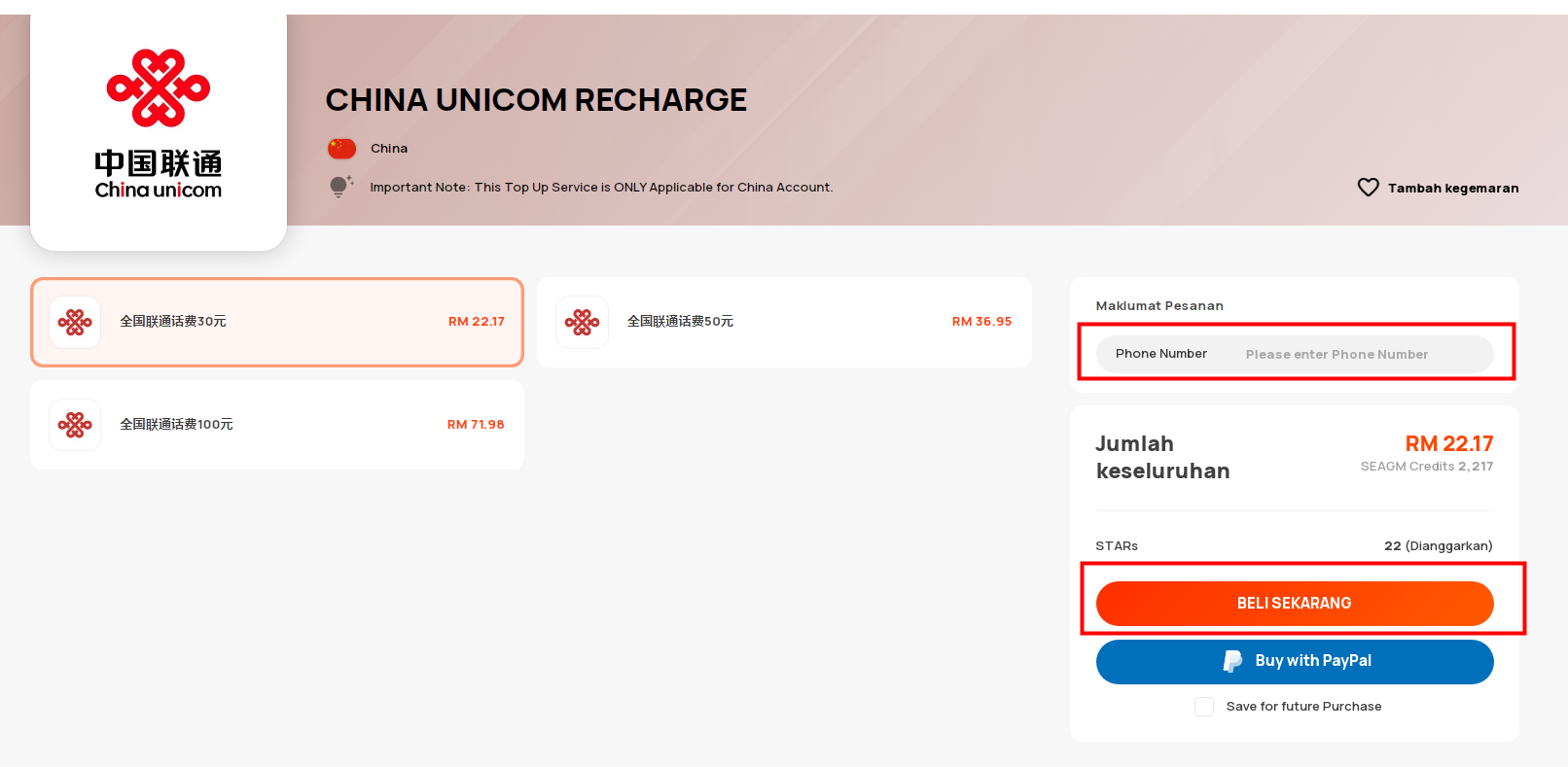Click the Buy with PayPal button
1568x767 pixels.
coord(1295,661)
